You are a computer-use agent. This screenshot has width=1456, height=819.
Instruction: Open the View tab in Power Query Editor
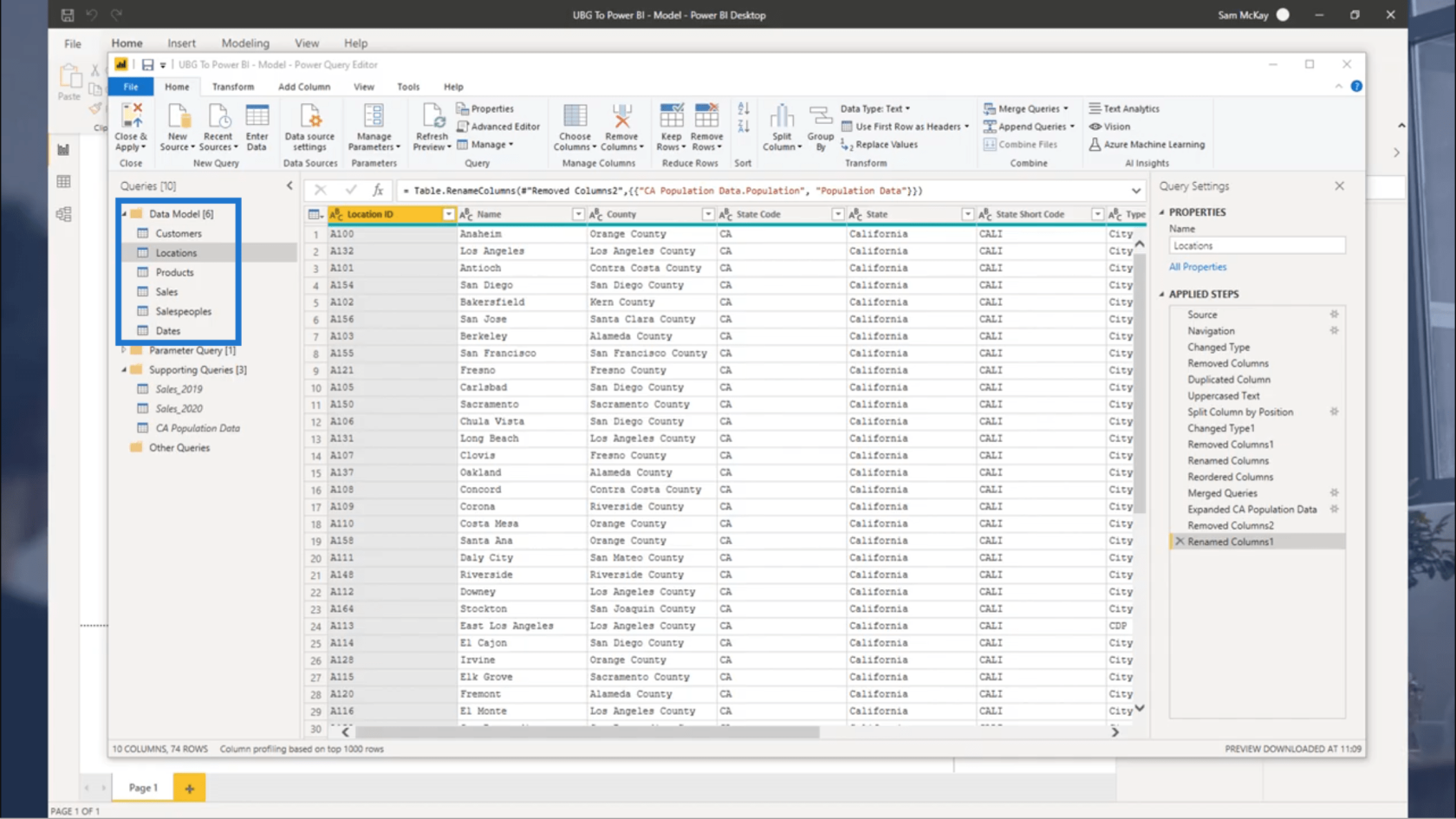pos(364,87)
